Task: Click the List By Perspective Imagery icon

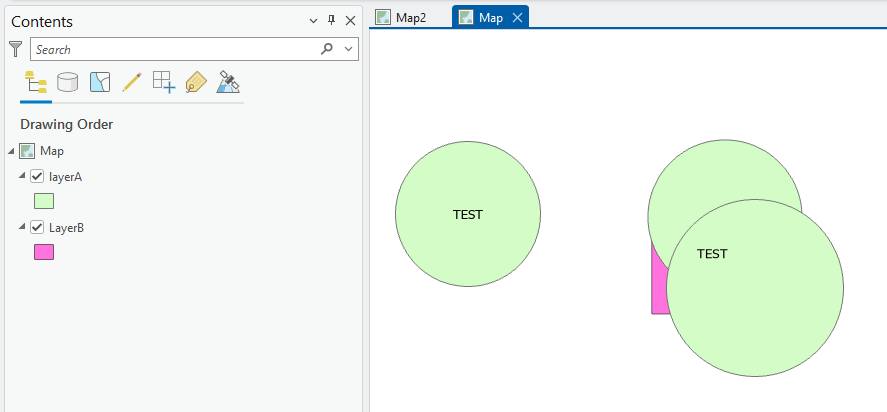Action: point(228,83)
